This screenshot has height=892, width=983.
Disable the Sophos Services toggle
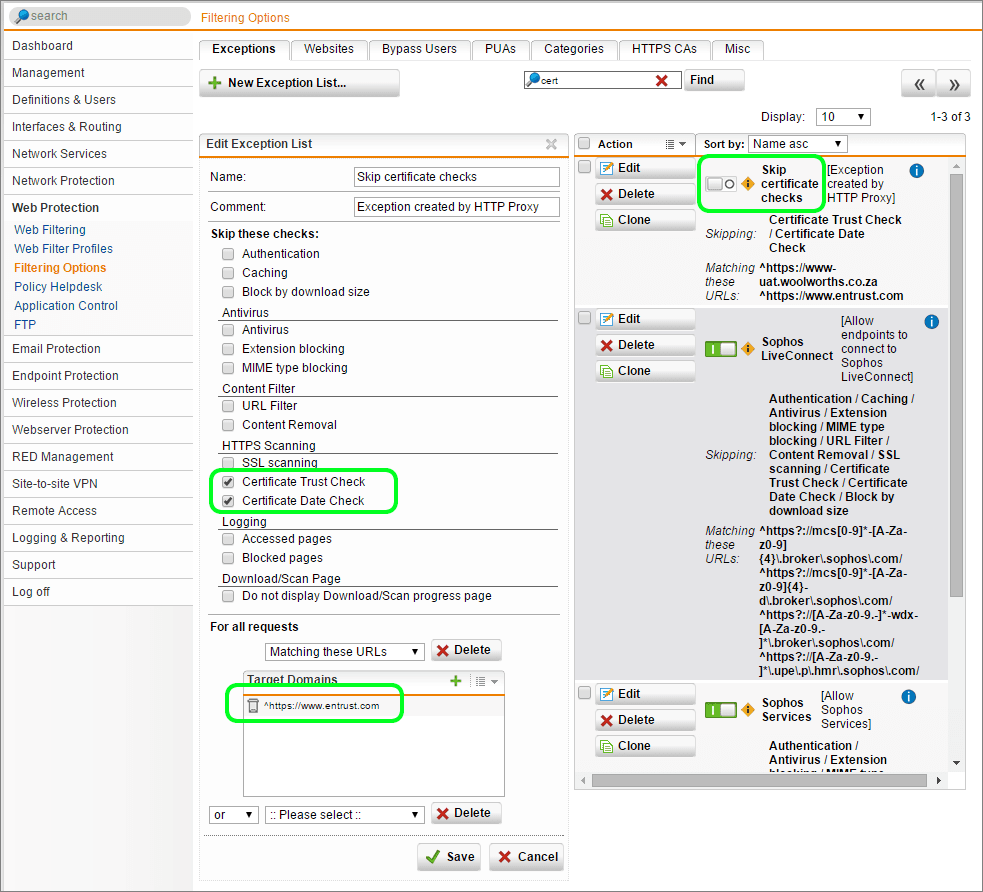pyautogui.click(x=720, y=710)
